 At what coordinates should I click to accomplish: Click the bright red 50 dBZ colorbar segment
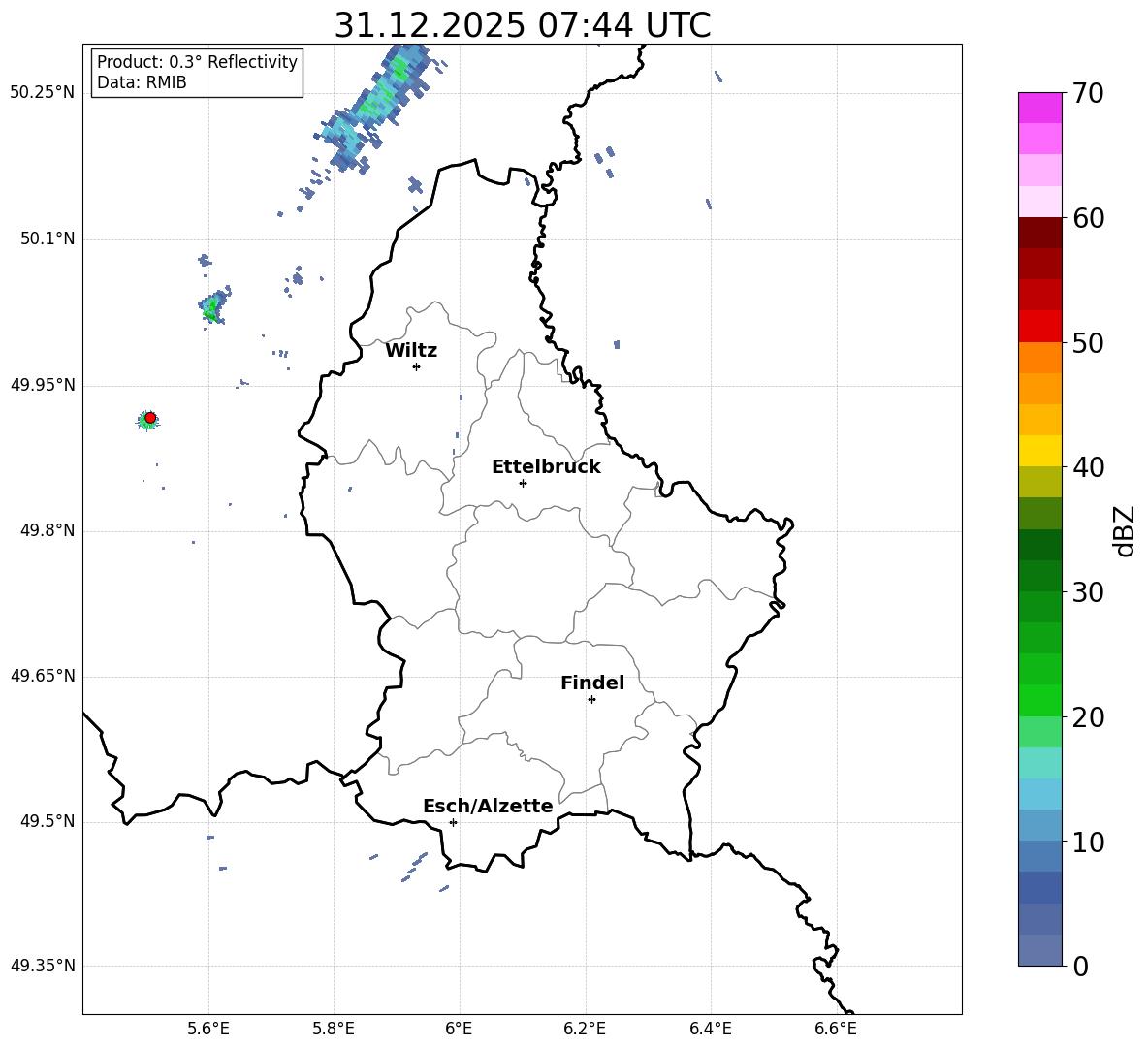pyautogui.click(x=1040, y=327)
